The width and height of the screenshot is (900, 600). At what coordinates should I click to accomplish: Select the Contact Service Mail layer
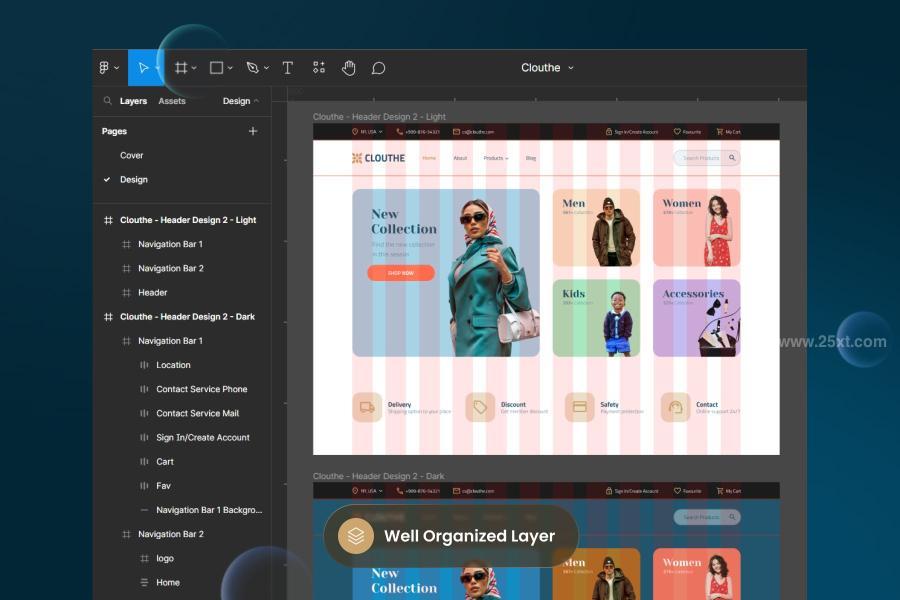tap(197, 413)
